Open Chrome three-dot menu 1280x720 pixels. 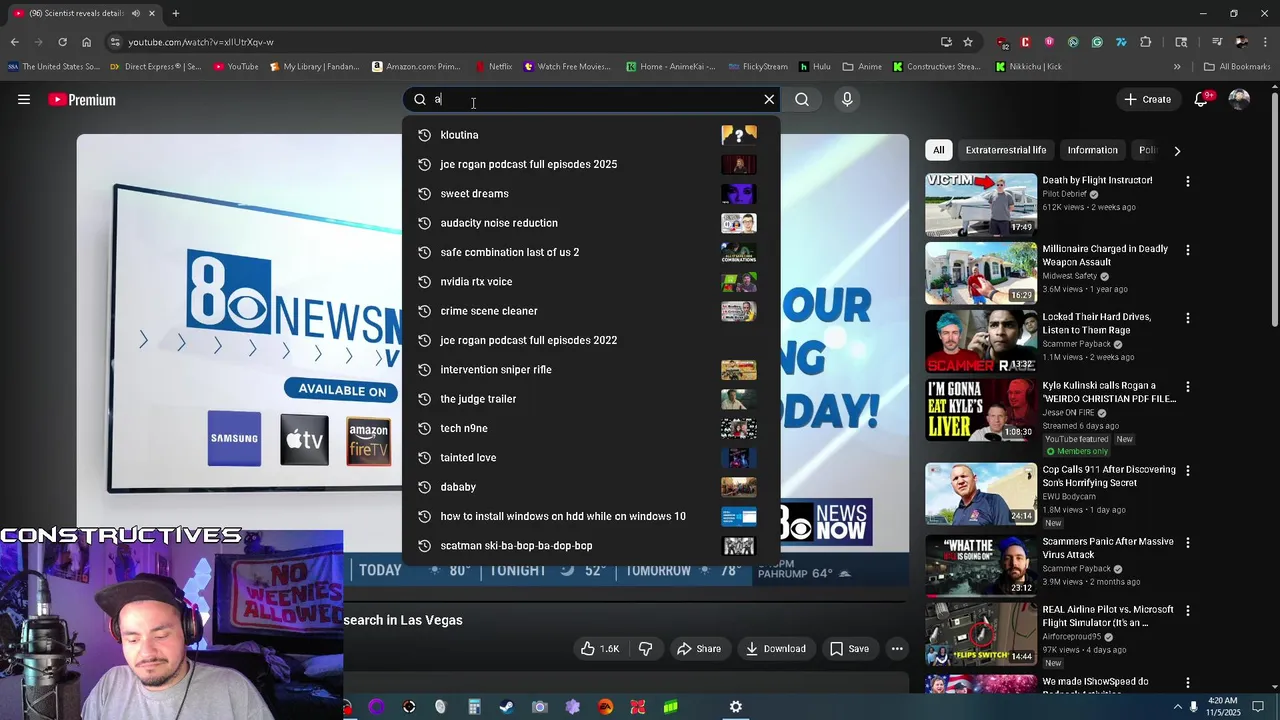click(1265, 42)
